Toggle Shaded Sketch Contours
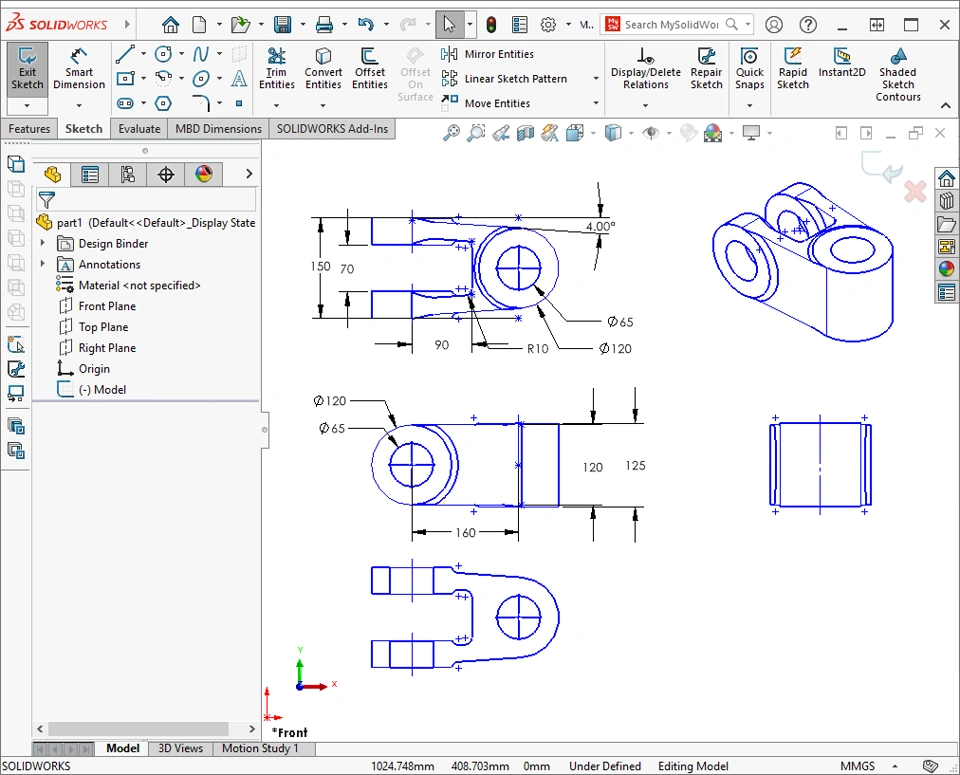960x775 pixels. (x=897, y=74)
